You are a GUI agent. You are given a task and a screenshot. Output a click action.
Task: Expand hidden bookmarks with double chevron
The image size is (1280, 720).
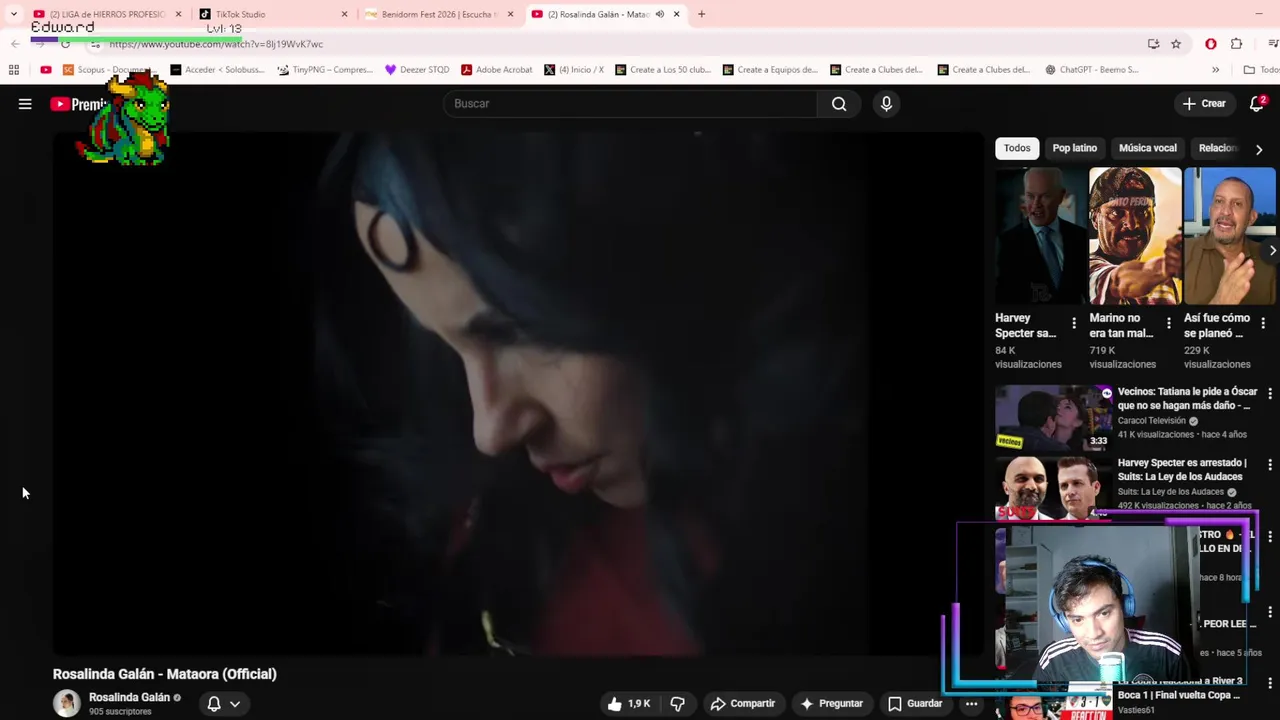pos(1215,70)
